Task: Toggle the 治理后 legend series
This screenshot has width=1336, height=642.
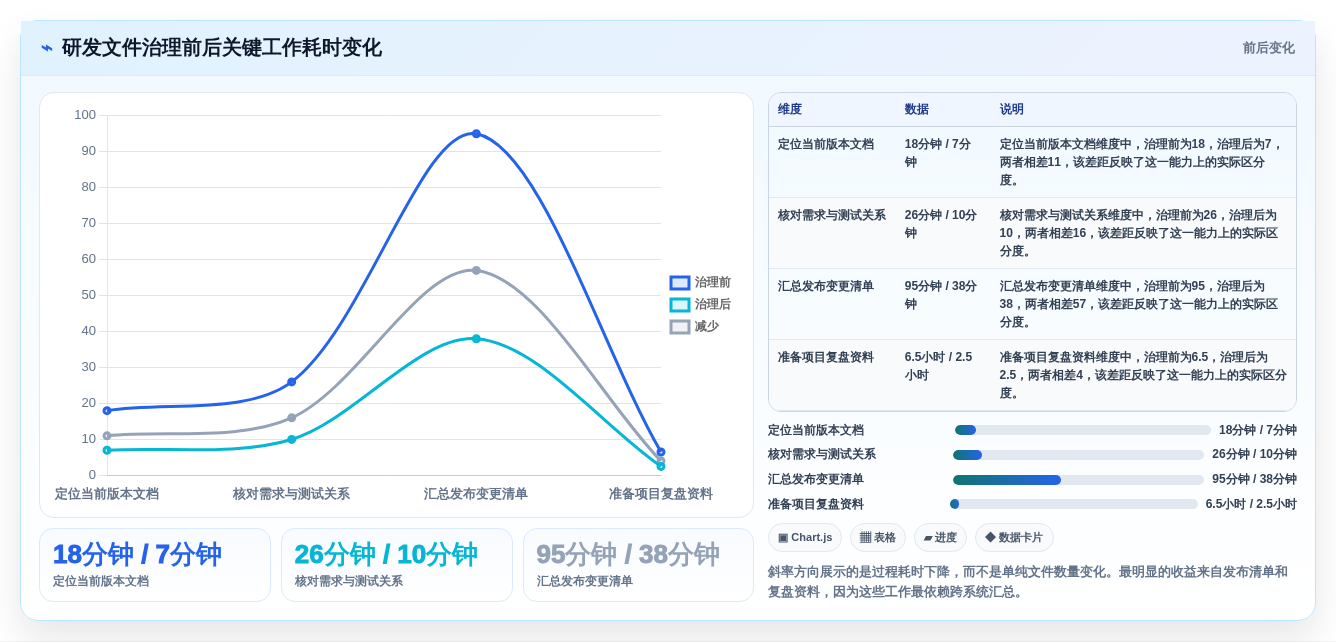Action: point(700,305)
